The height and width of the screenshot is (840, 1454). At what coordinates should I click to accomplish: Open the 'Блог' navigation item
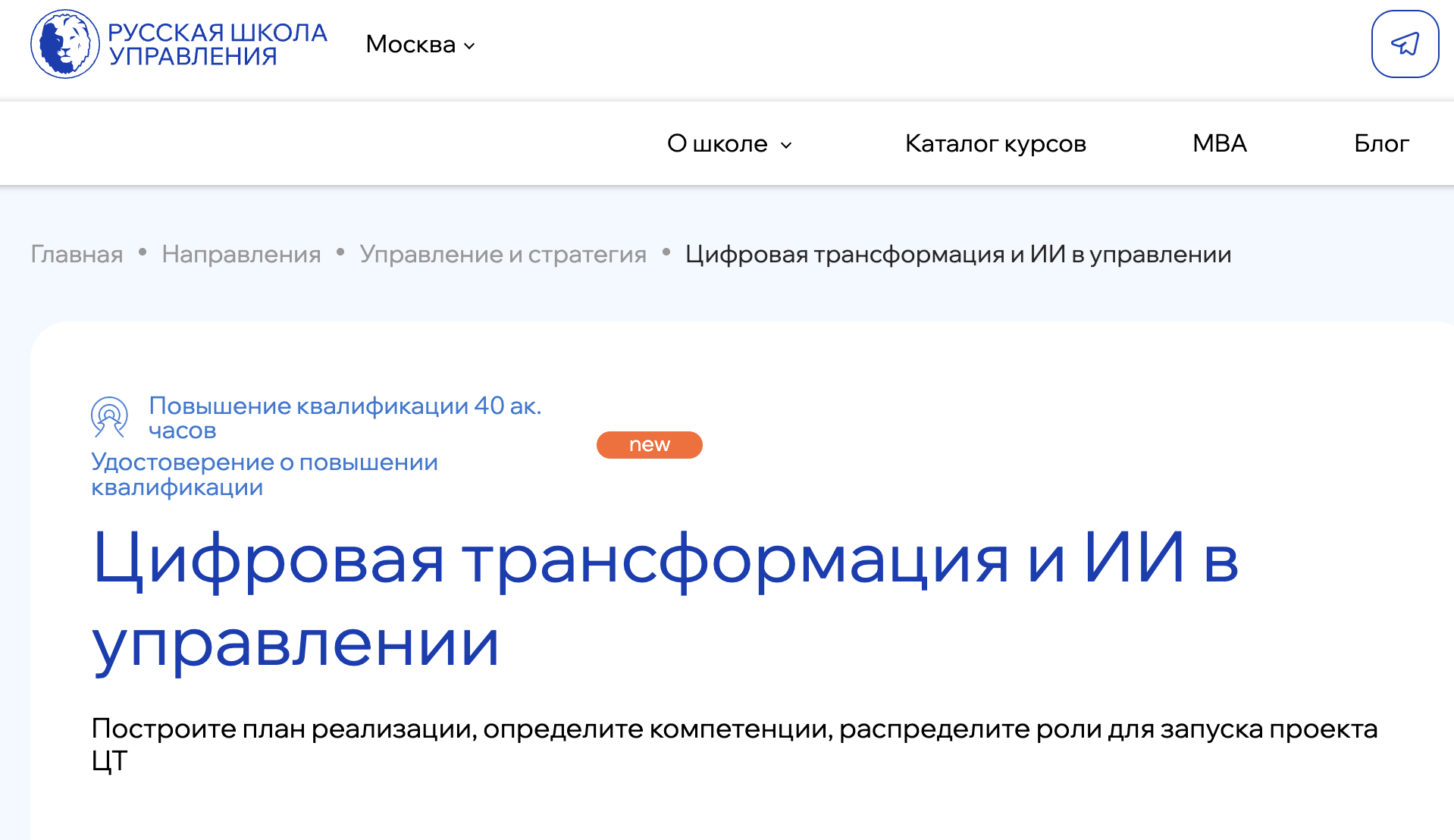click(x=1380, y=143)
